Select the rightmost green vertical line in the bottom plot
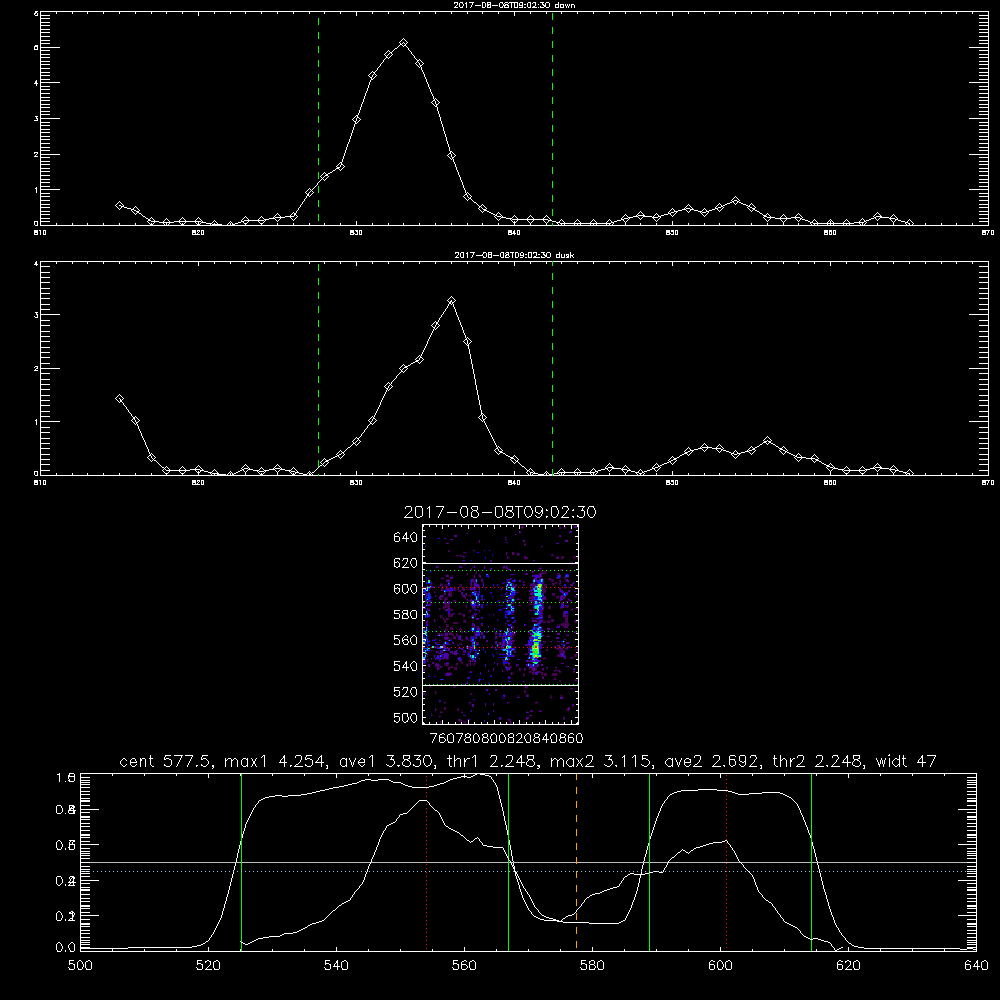 tap(812, 862)
